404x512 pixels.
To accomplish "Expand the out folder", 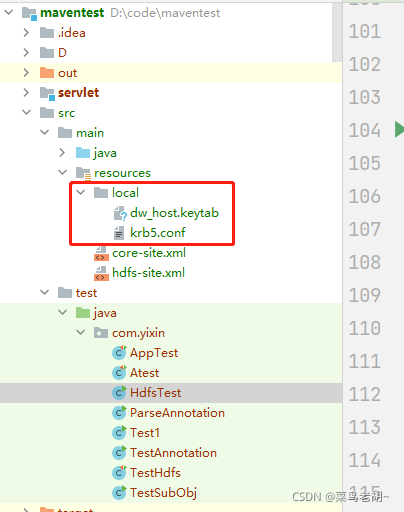I will point(26,73).
